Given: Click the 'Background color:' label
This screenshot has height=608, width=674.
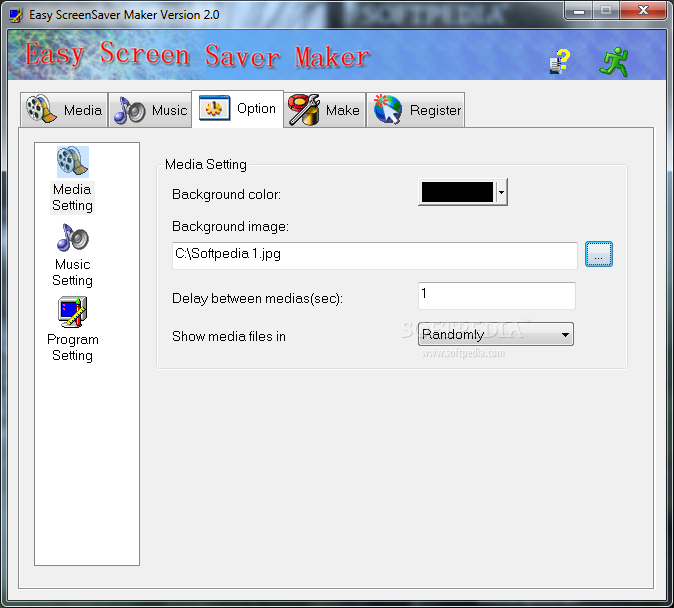Looking at the screenshot, I should point(227,194).
